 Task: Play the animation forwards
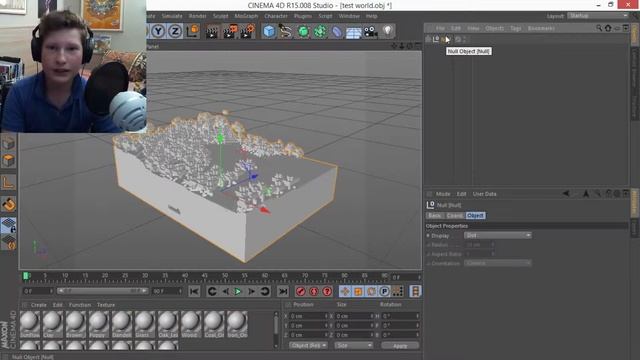(x=238, y=291)
